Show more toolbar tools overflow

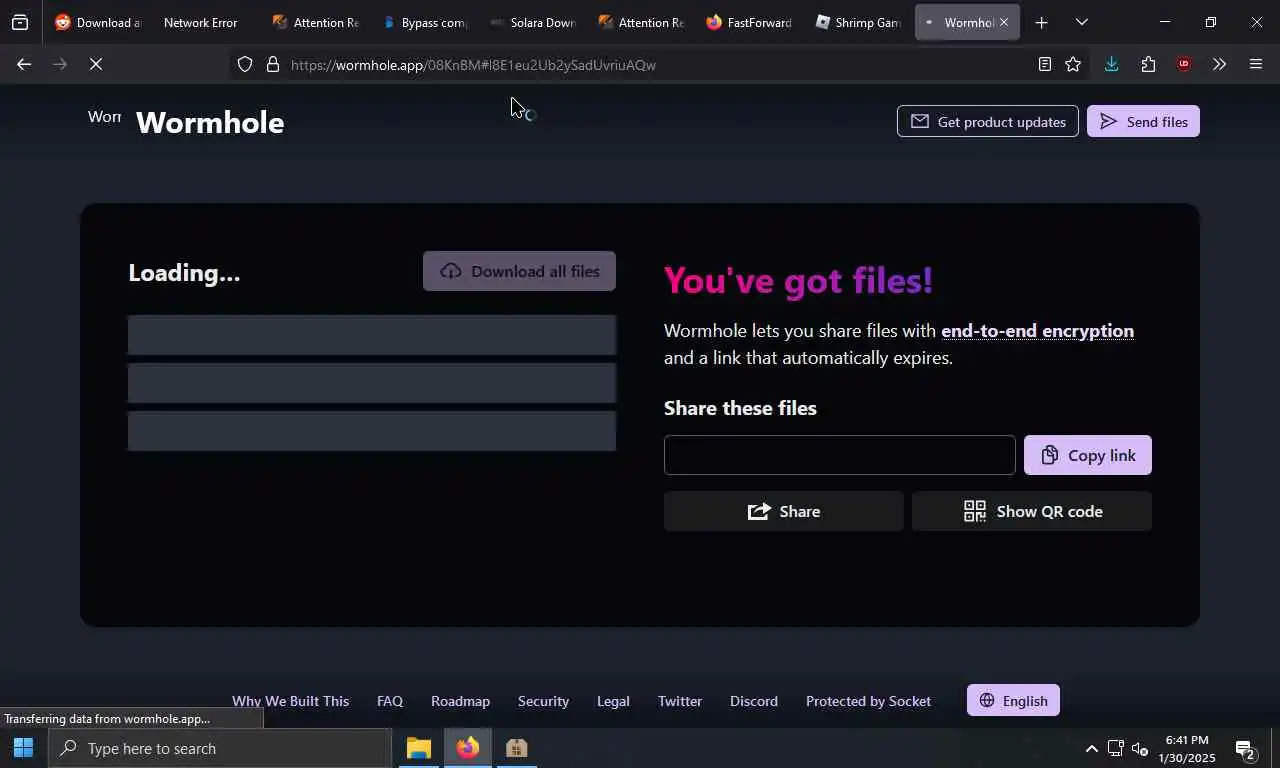(x=1219, y=64)
